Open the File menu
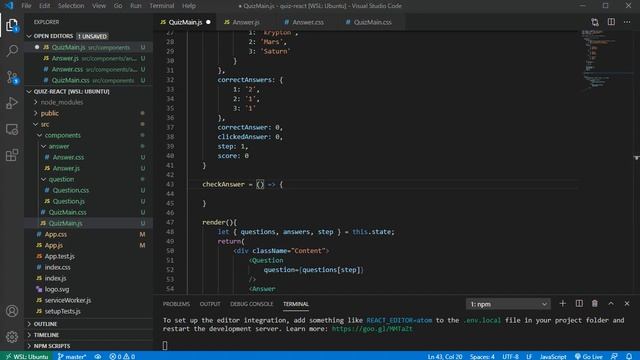The image size is (640, 360). pyautogui.click(x=26, y=6)
